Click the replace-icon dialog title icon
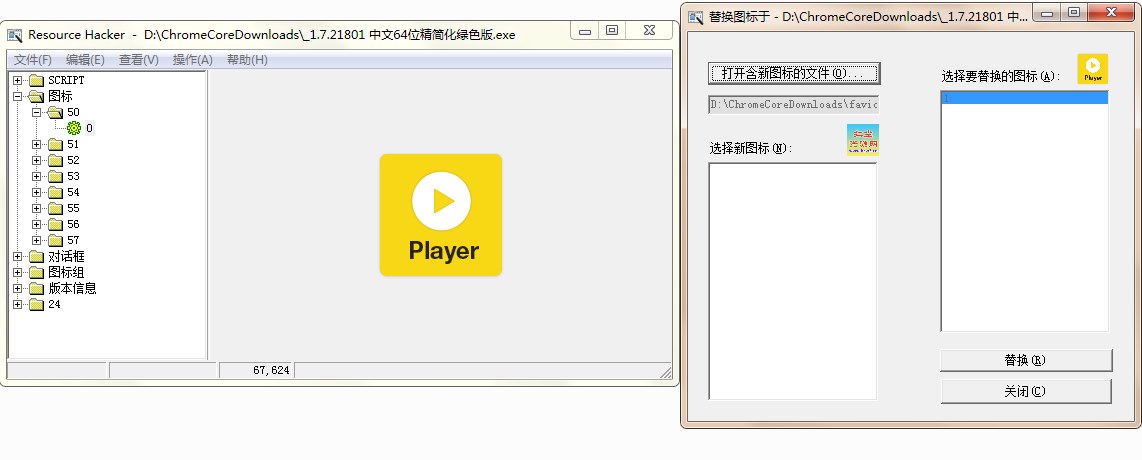Viewport: 1142px width, 460px height. click(x=696, y=16)
